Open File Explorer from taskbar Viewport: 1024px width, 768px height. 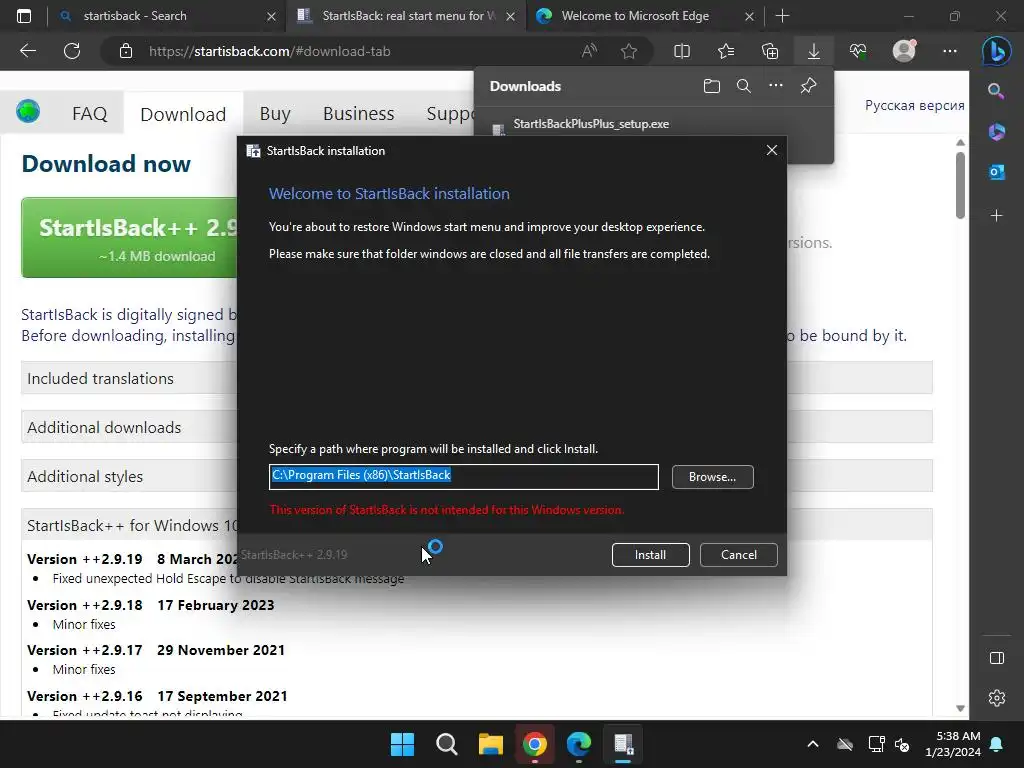point(490,744)
